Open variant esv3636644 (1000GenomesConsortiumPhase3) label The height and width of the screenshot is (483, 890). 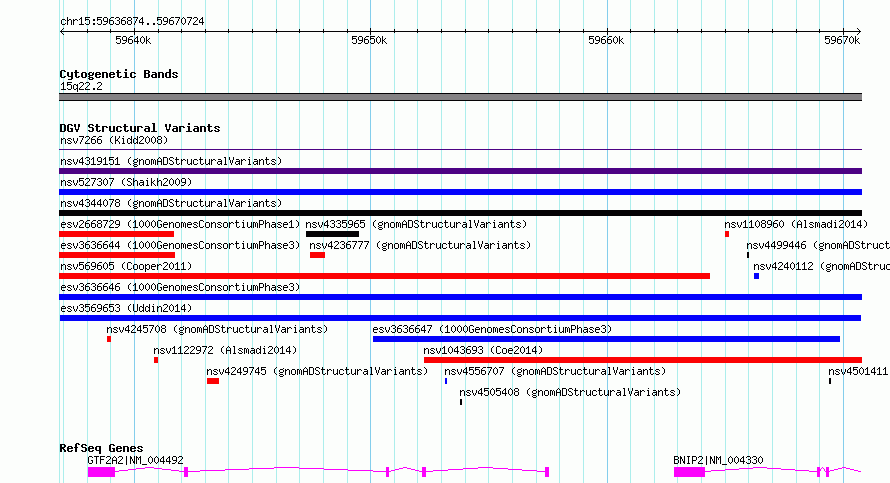(x=180, y=245)
